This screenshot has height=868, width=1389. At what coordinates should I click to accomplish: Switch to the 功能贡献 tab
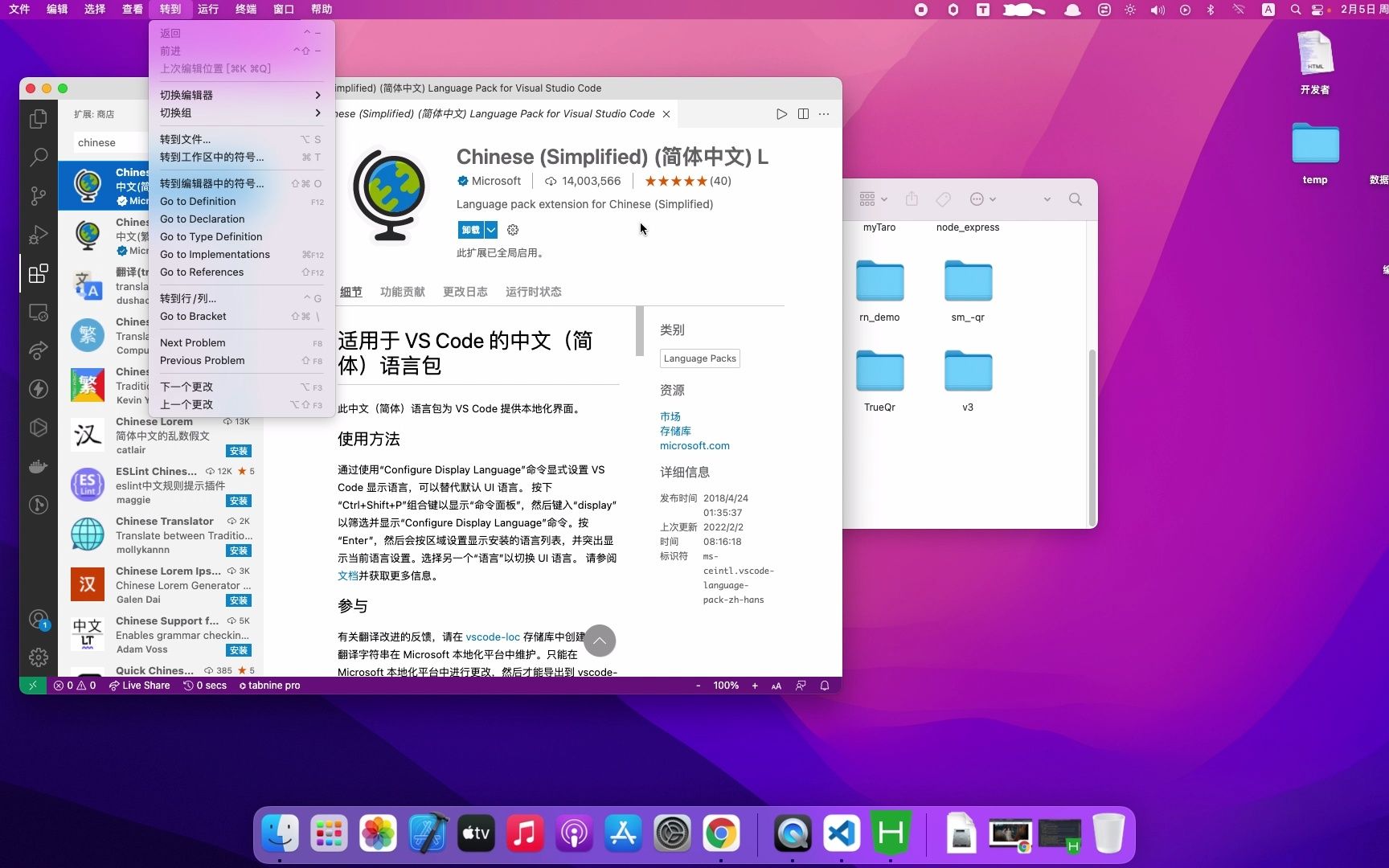pos(403,292)
